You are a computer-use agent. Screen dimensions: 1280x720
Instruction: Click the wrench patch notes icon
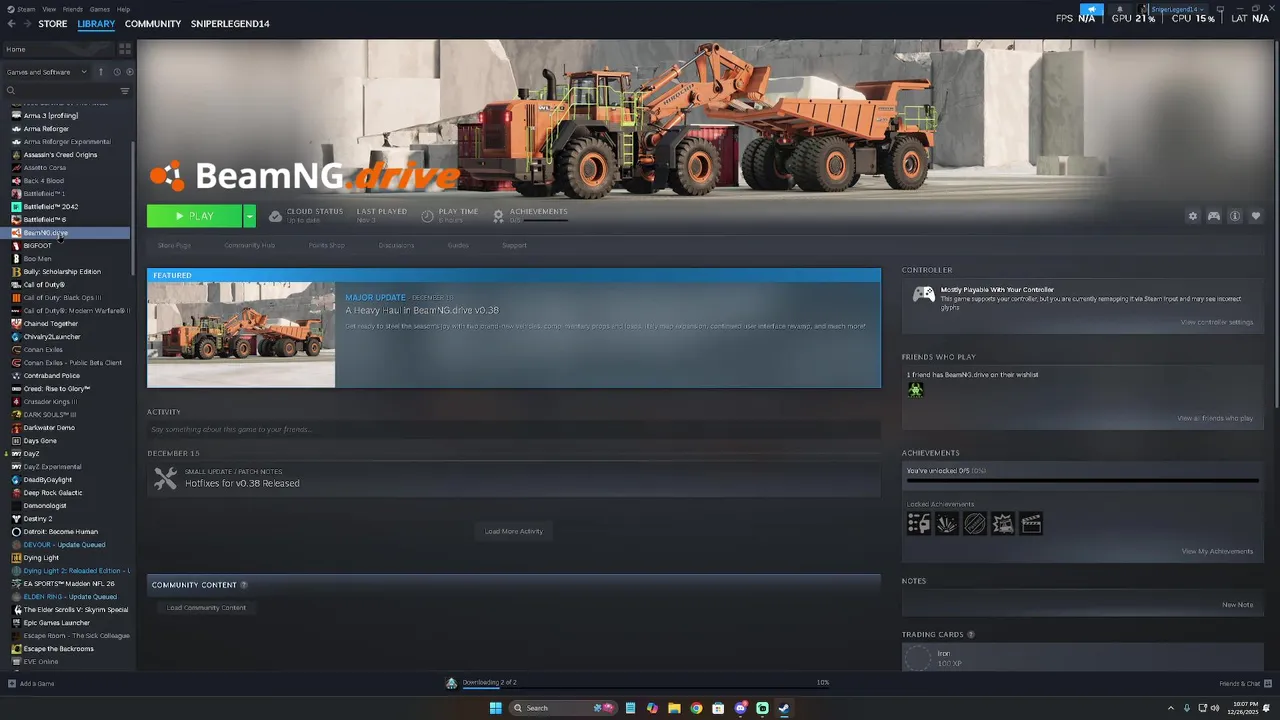165,479
